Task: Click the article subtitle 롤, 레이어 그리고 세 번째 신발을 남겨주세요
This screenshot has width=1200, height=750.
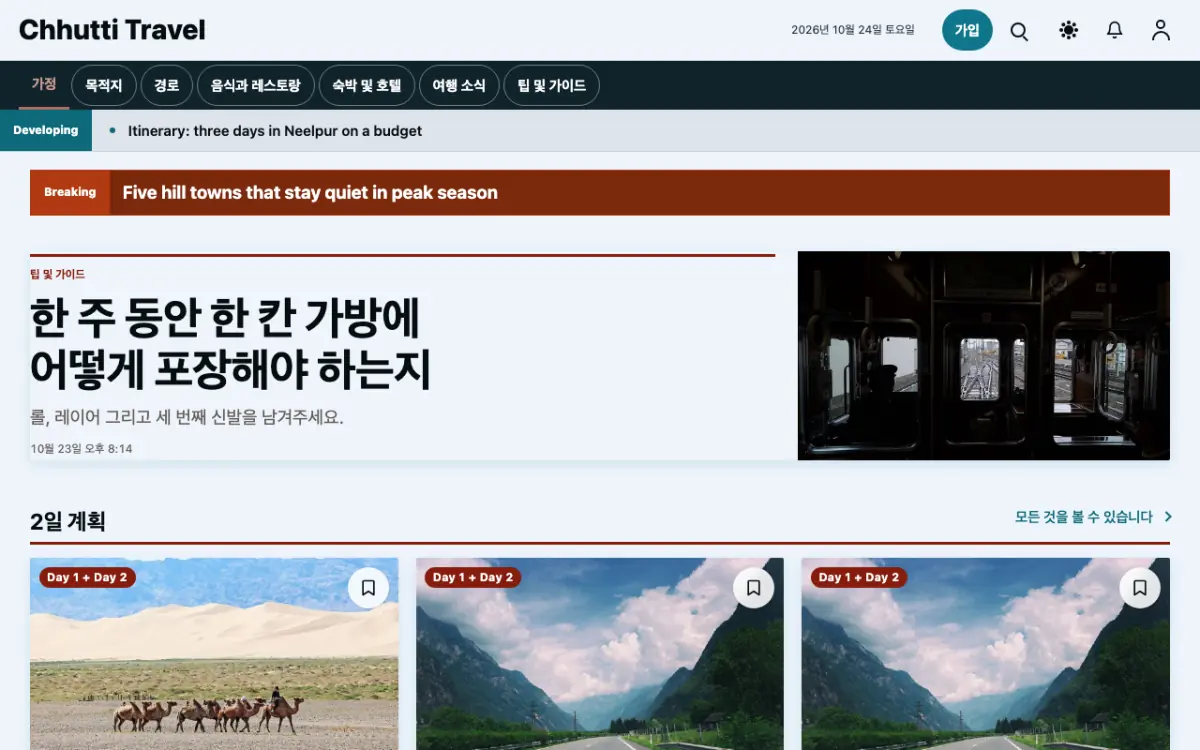Action: (187, 418)
